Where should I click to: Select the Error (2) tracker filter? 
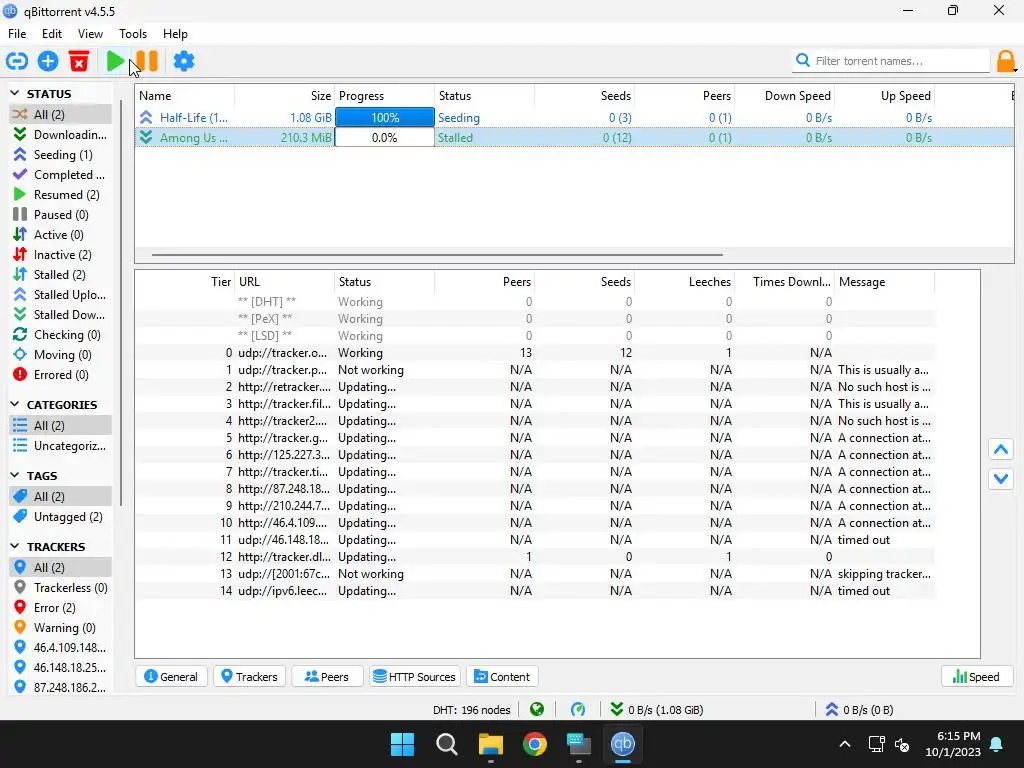tap(61, 608)
